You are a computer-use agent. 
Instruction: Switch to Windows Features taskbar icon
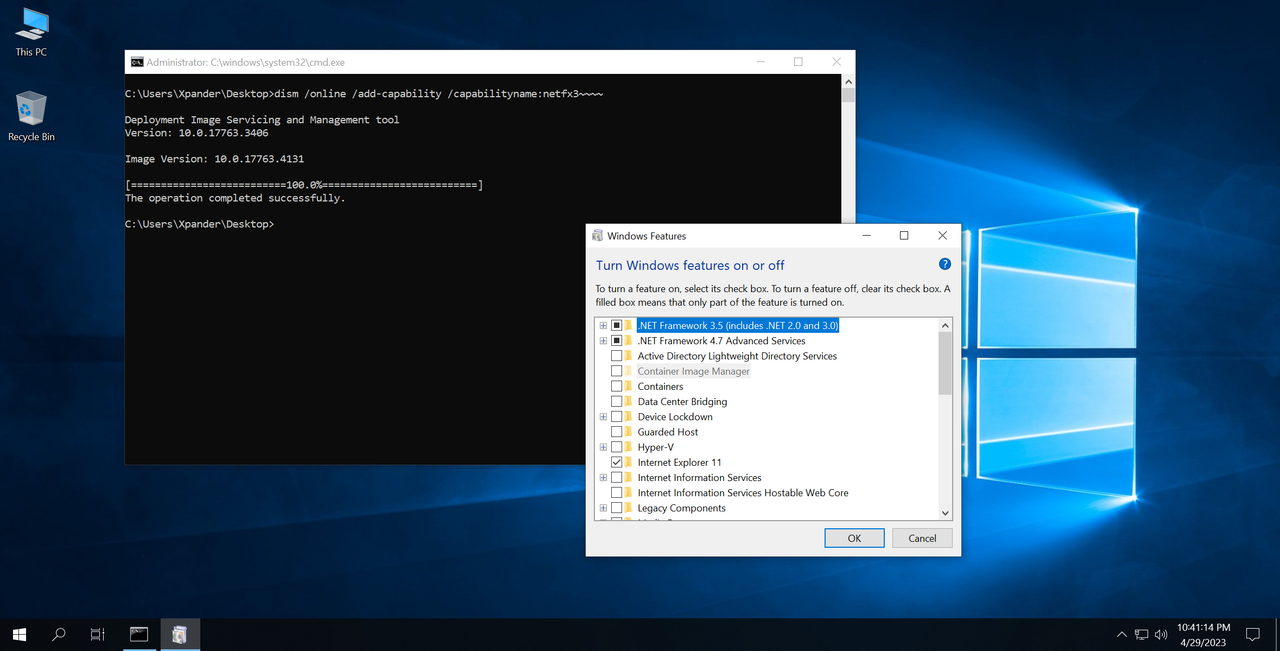pyautogui.click(x=179, y=634)
